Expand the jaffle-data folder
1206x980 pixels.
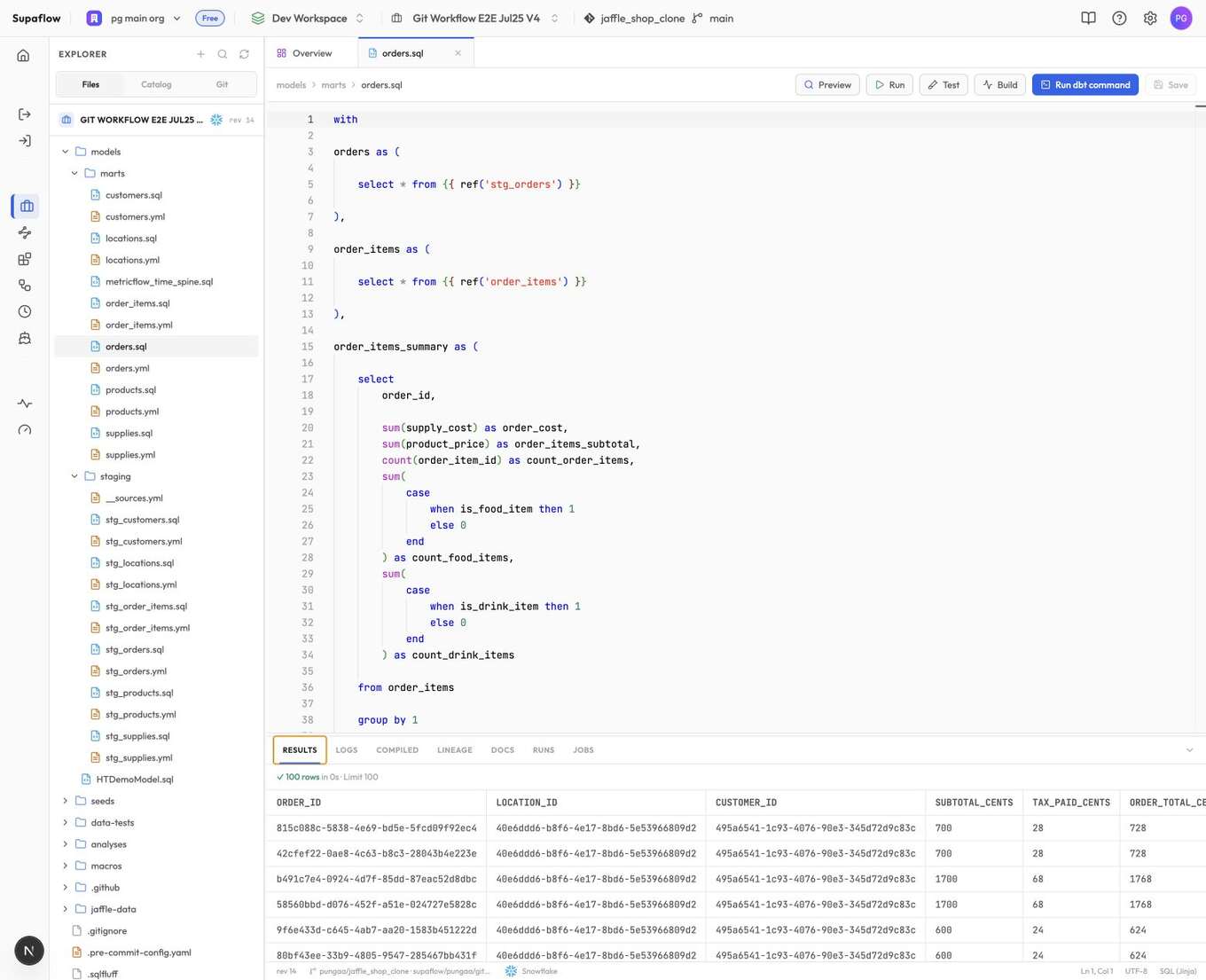pyautogui.click(x=65, y=909)
